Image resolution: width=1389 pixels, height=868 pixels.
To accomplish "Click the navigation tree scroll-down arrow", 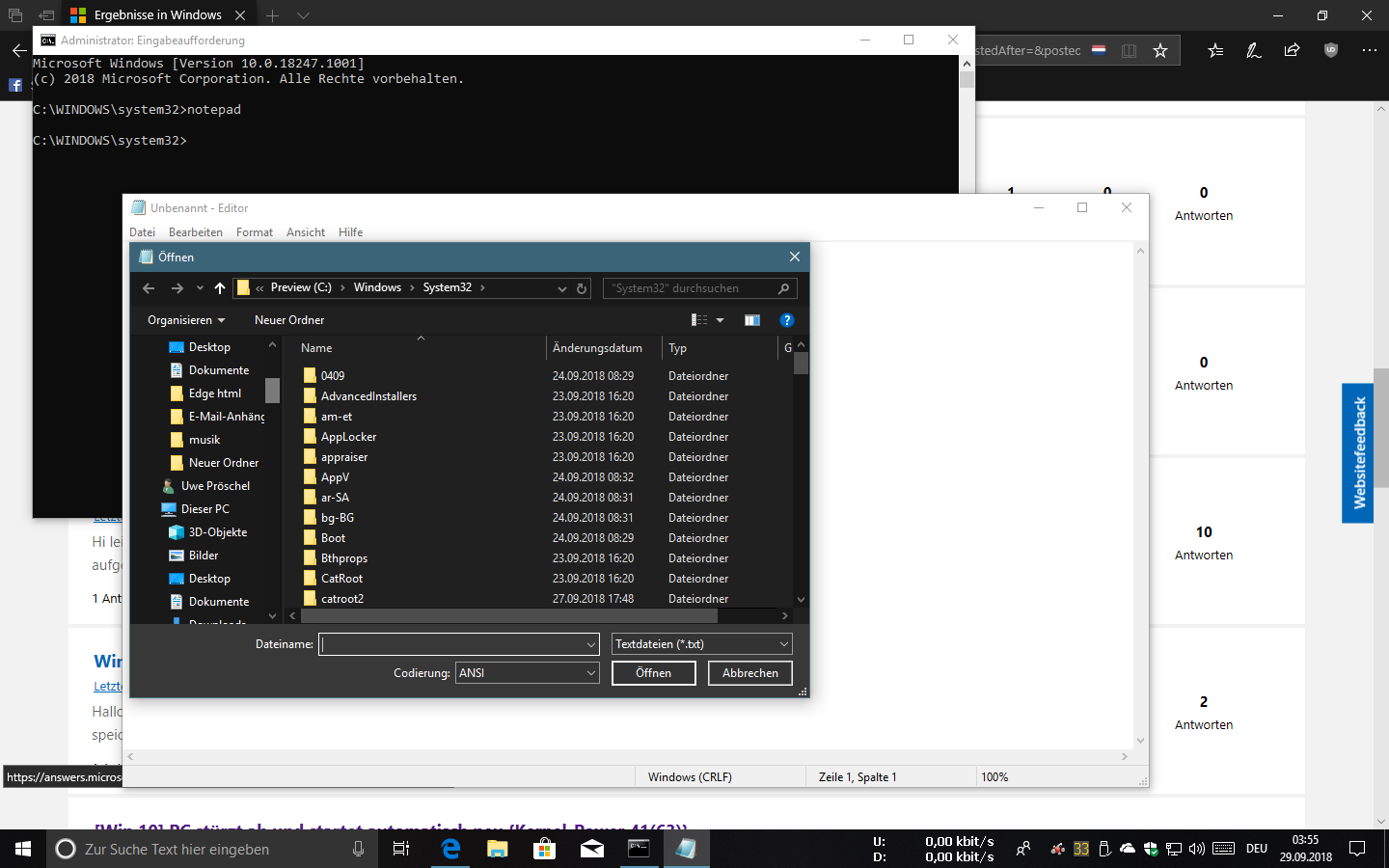I will coord(272,616).
